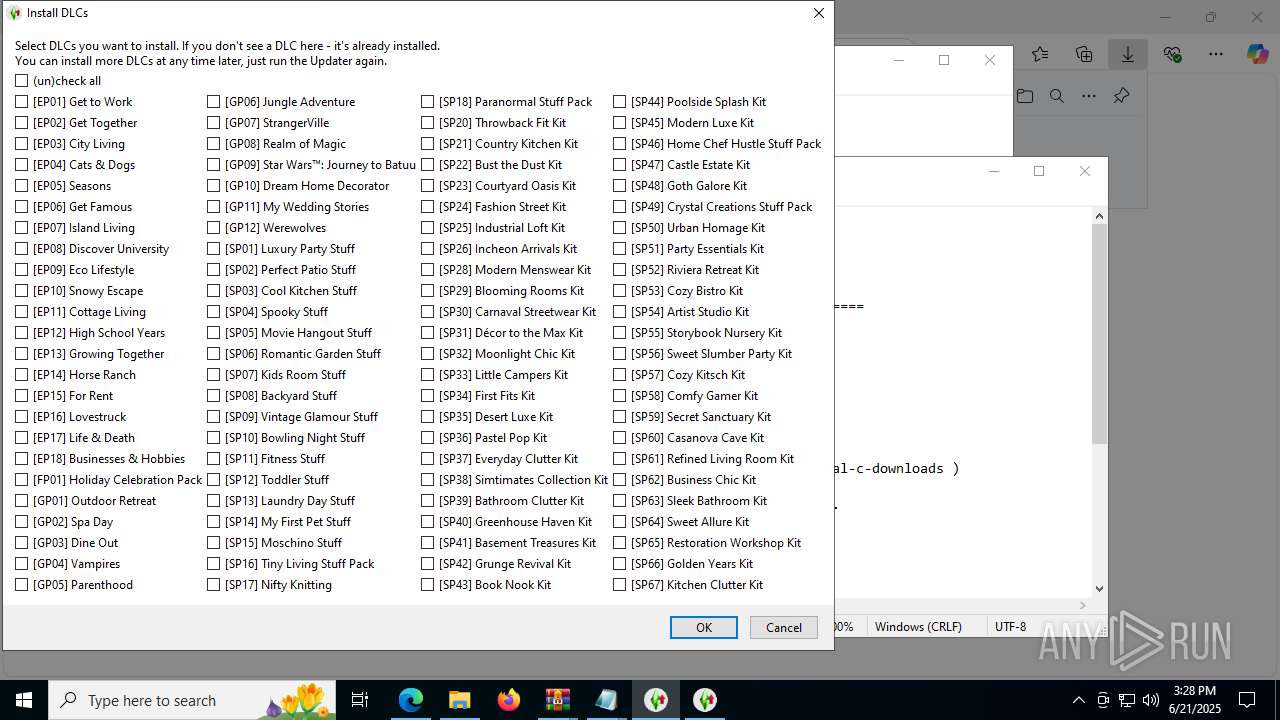Enable [SP16] Tiny Living Stuff Pack

click(214, 564)
